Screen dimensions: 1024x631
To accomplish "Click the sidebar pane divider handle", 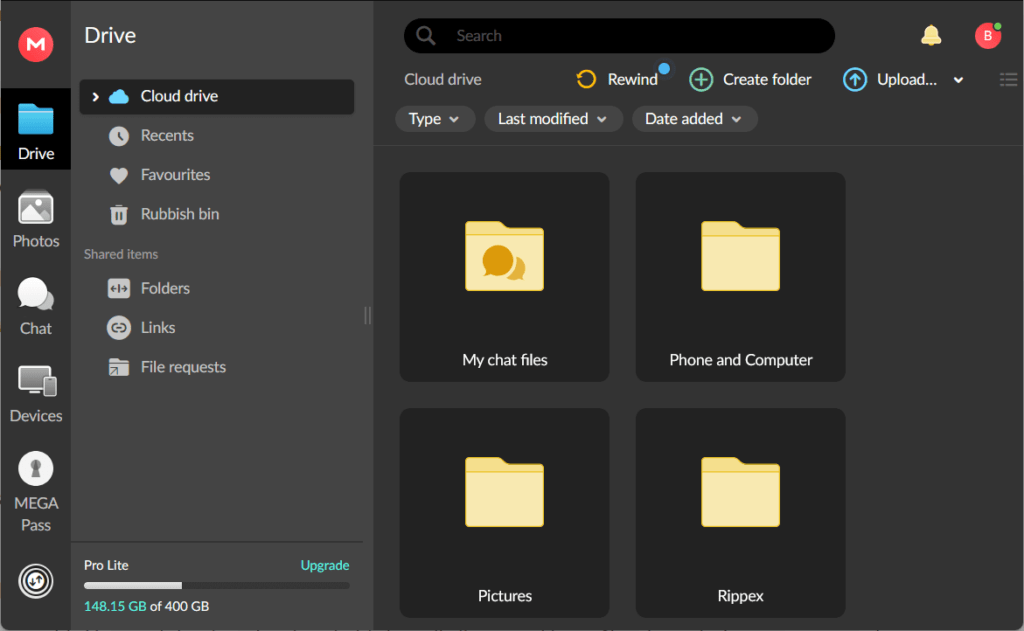I will pyautogui.click(x=368, y=316).
